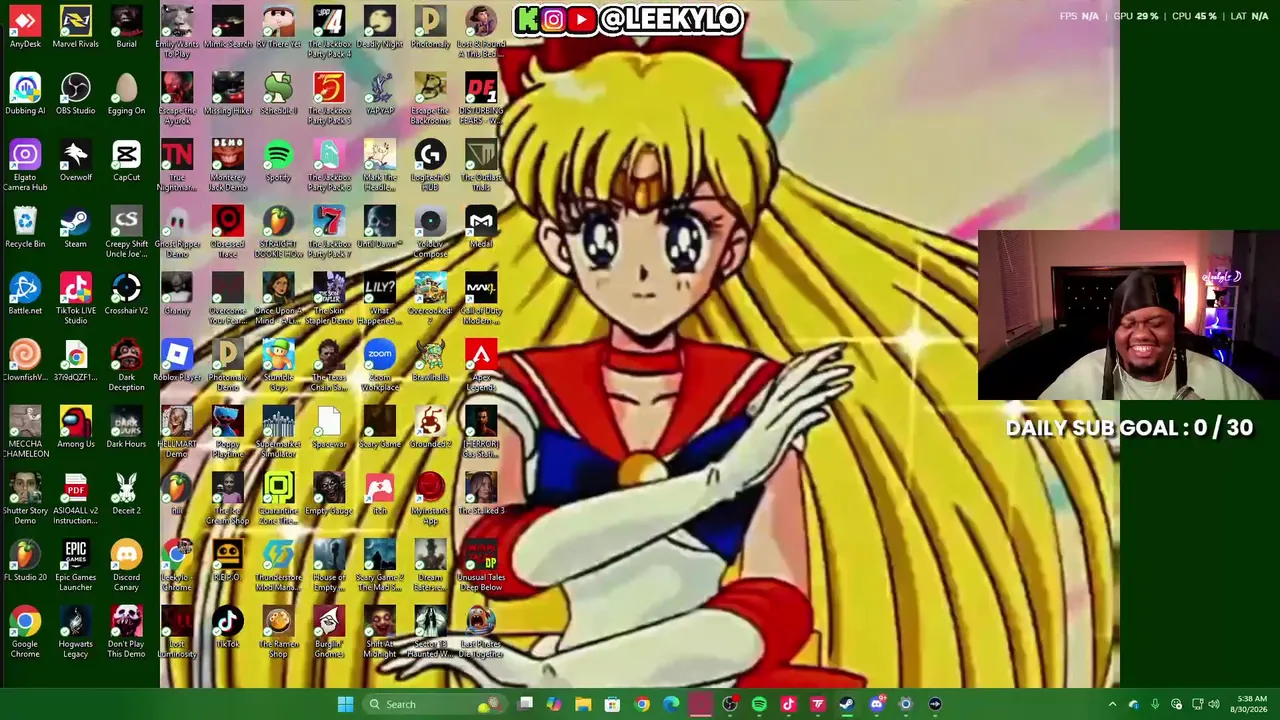
Task: Click the Microsoft Edge taskbar icon
Action: tap(671, 704)
